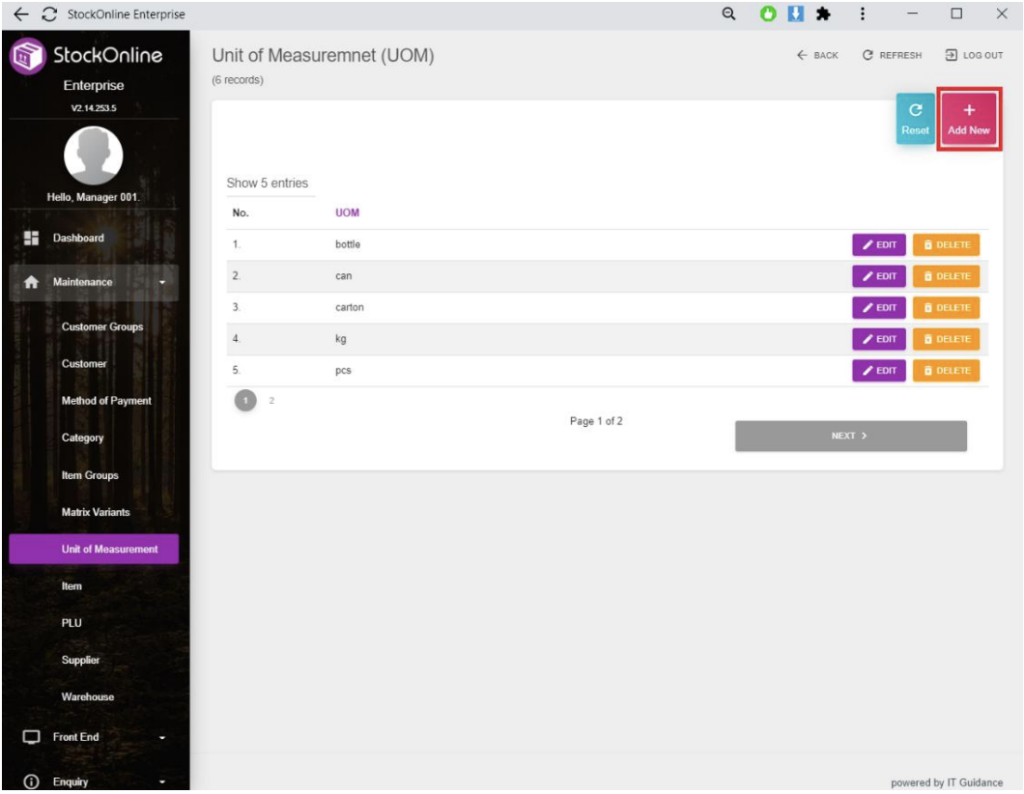This screenshot has width=1024, height=794.
Task: Reload page with browser refresh icon
Action: pyautogui.click(x=48, y=14)
